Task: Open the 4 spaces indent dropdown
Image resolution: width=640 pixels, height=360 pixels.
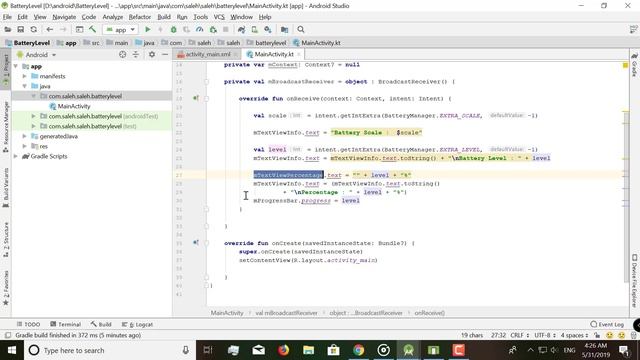Action: tap(574, 335)
